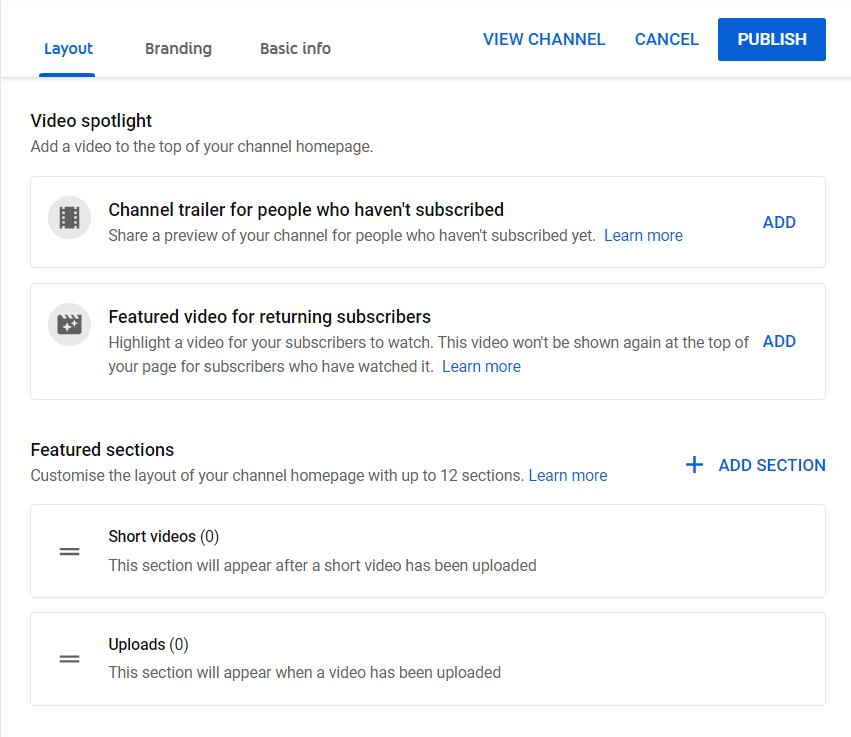Switch to the Branding tab

(178, 48)
